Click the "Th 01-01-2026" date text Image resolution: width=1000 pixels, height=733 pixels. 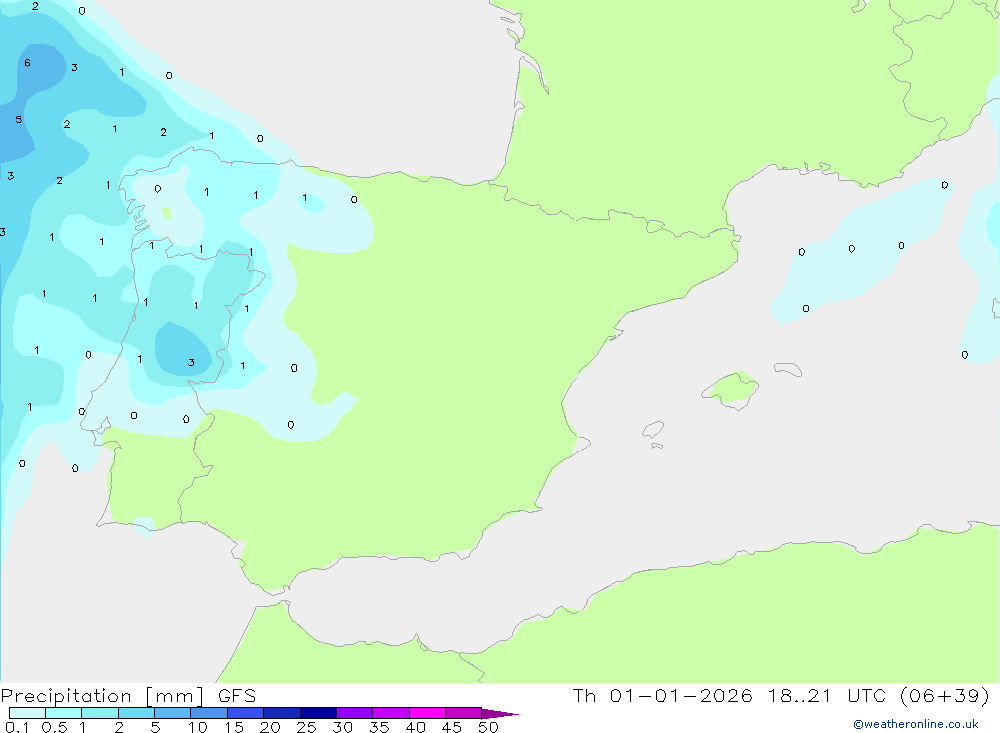662,695
